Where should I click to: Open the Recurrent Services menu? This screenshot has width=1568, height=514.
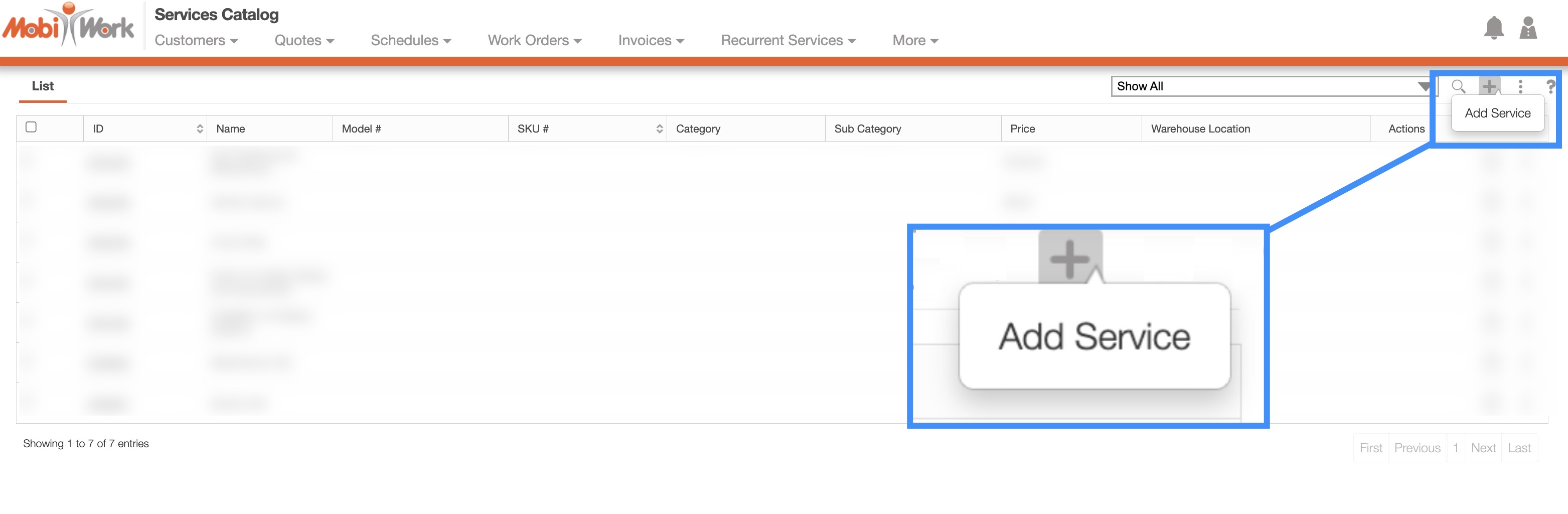tap(788, 40)
